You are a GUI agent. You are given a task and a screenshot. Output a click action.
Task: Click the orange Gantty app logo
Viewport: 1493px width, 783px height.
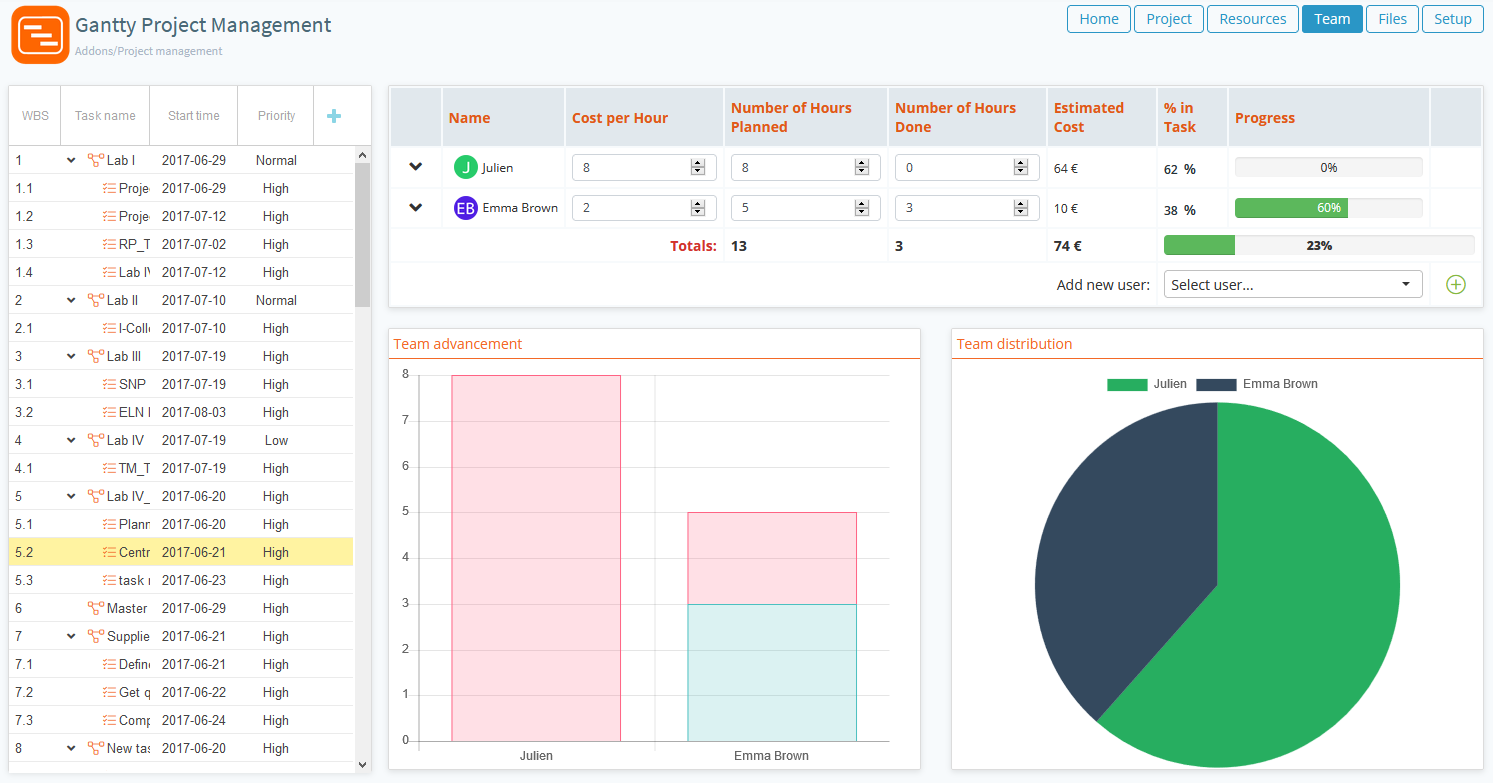41,34
